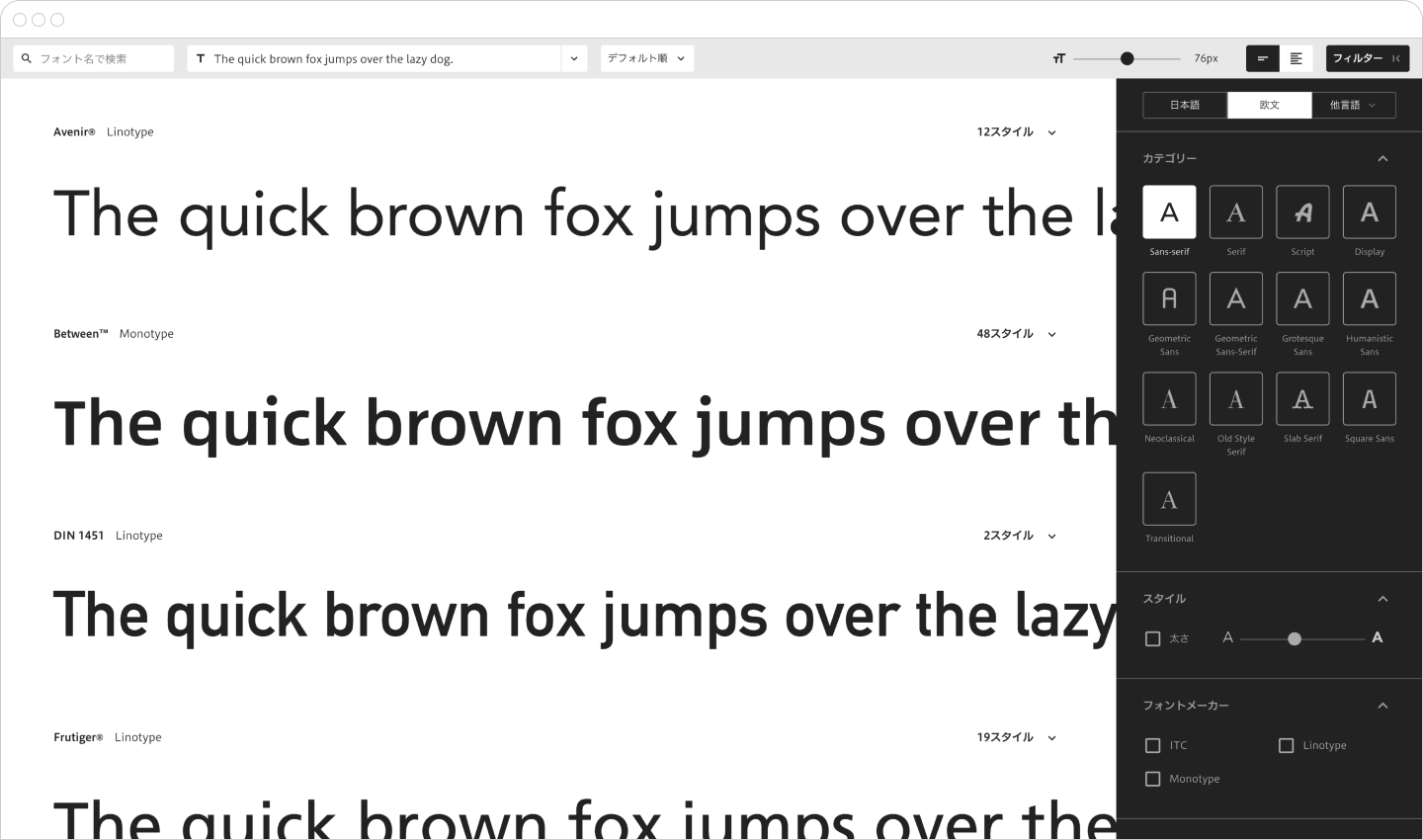Open the 他言語 language tab
The width and height of the screenshot is (1423, 840).
coord(1354,105)
